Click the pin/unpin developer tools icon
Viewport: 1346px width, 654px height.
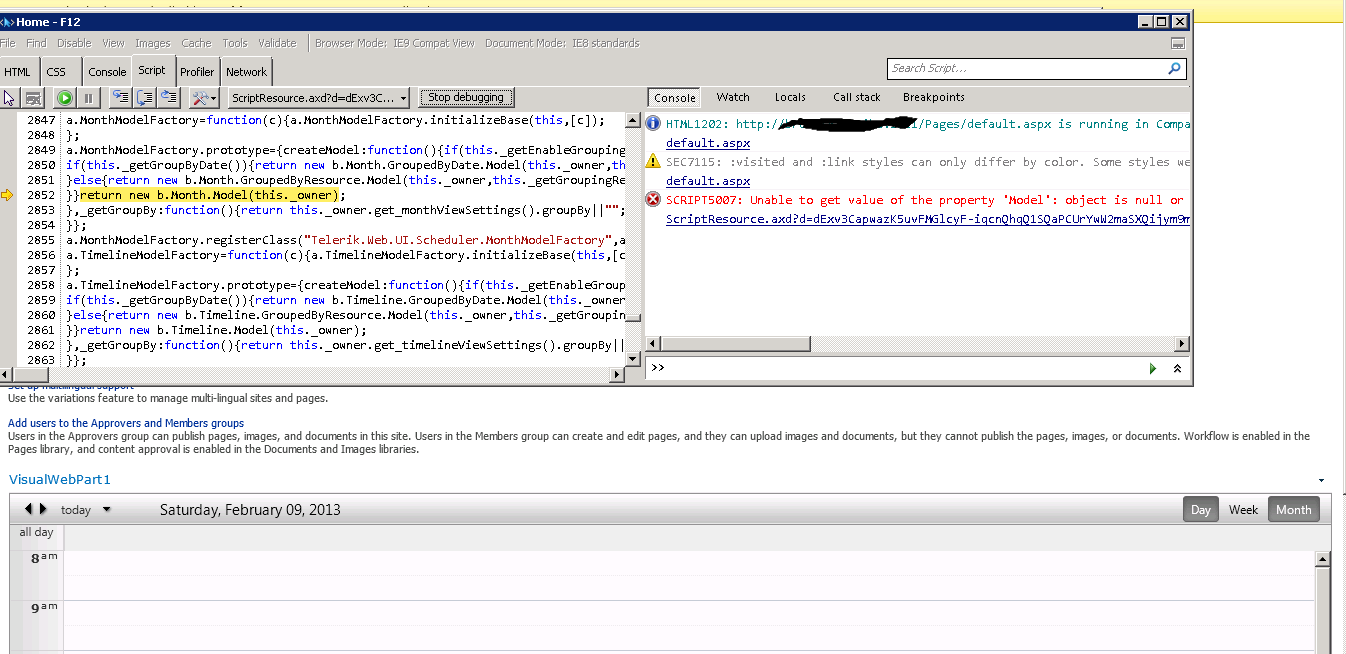tap(1178, 43)
